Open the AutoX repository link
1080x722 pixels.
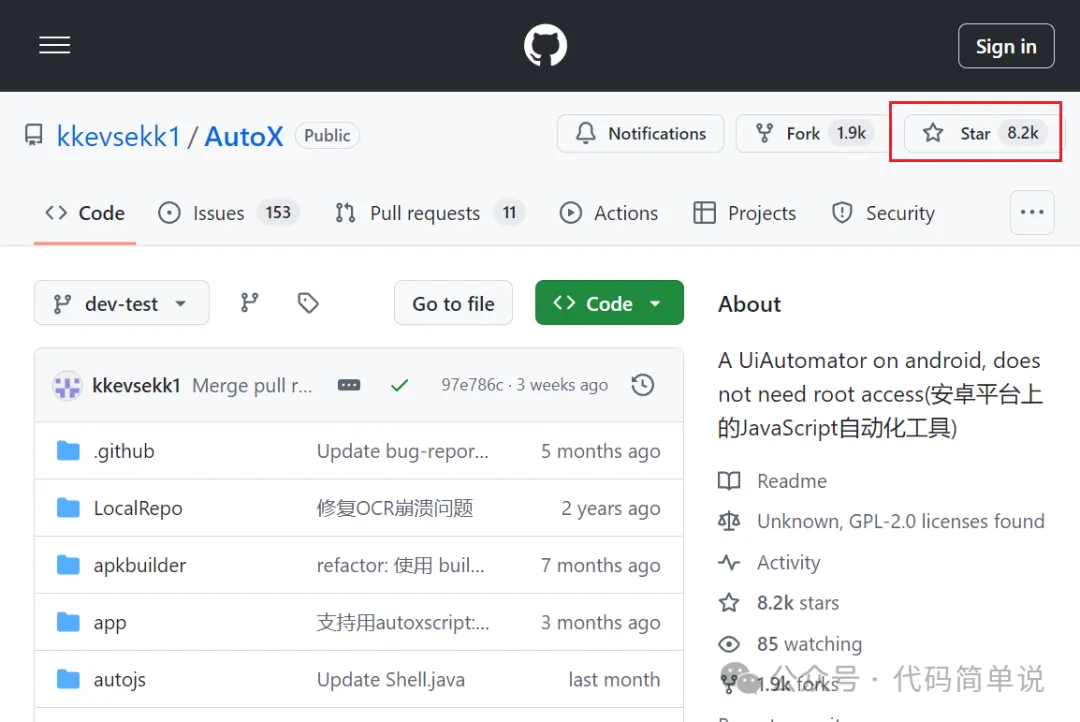pyautogui.click(x=244, y=136)
